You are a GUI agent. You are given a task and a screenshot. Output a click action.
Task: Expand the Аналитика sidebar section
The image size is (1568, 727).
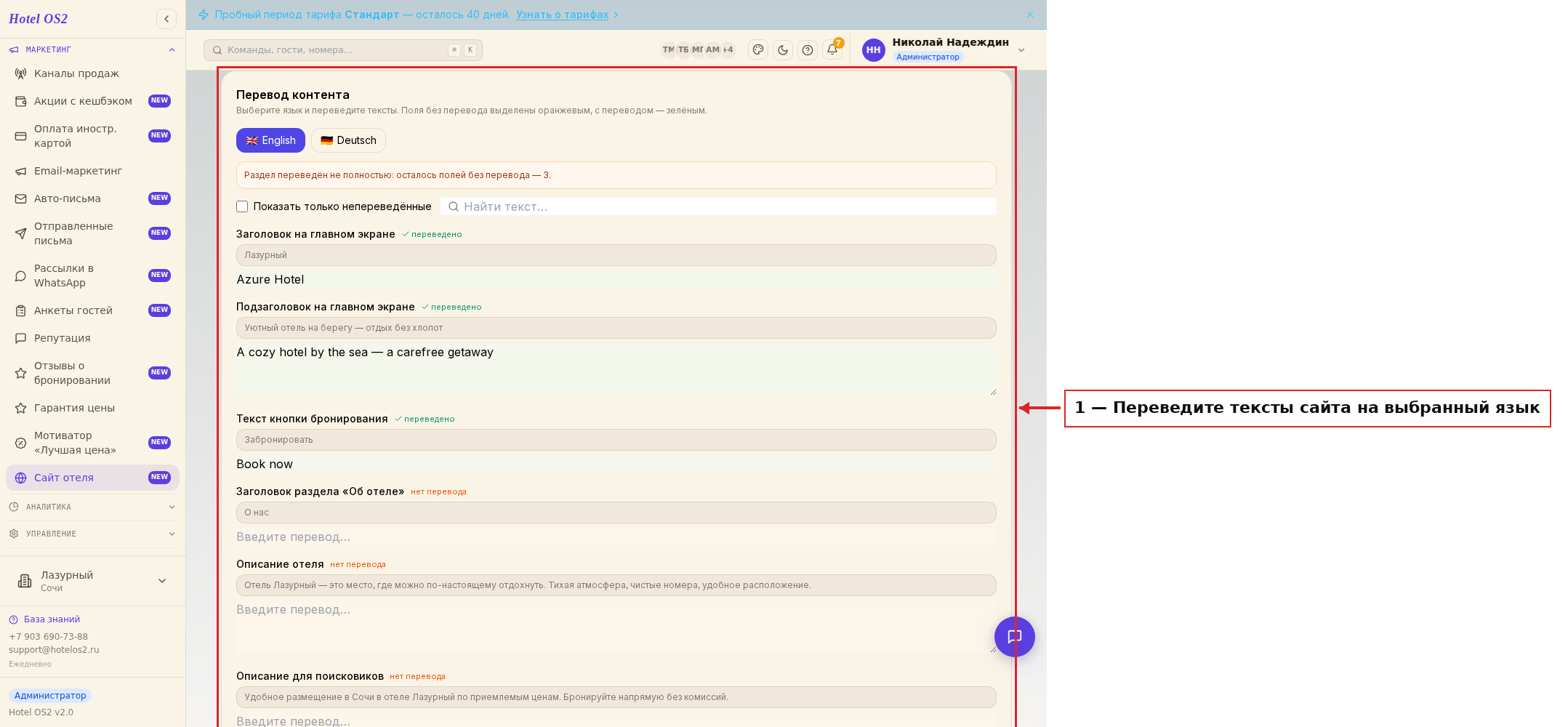tap(92, 507)
